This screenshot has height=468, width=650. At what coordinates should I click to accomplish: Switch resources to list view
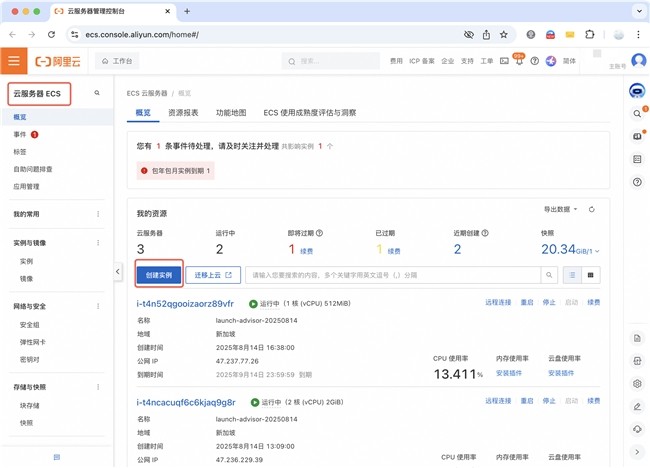(x=573, y=274)
